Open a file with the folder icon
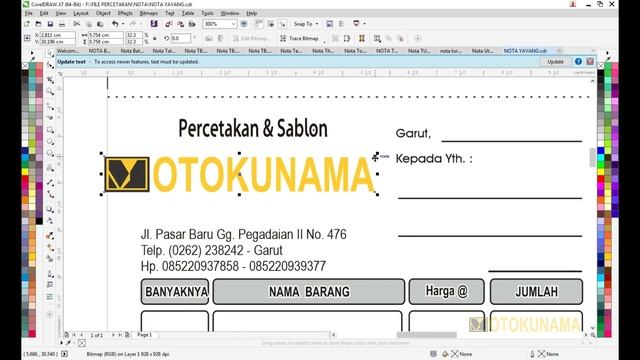The image size is (640, 360). [x=38, y=24]
